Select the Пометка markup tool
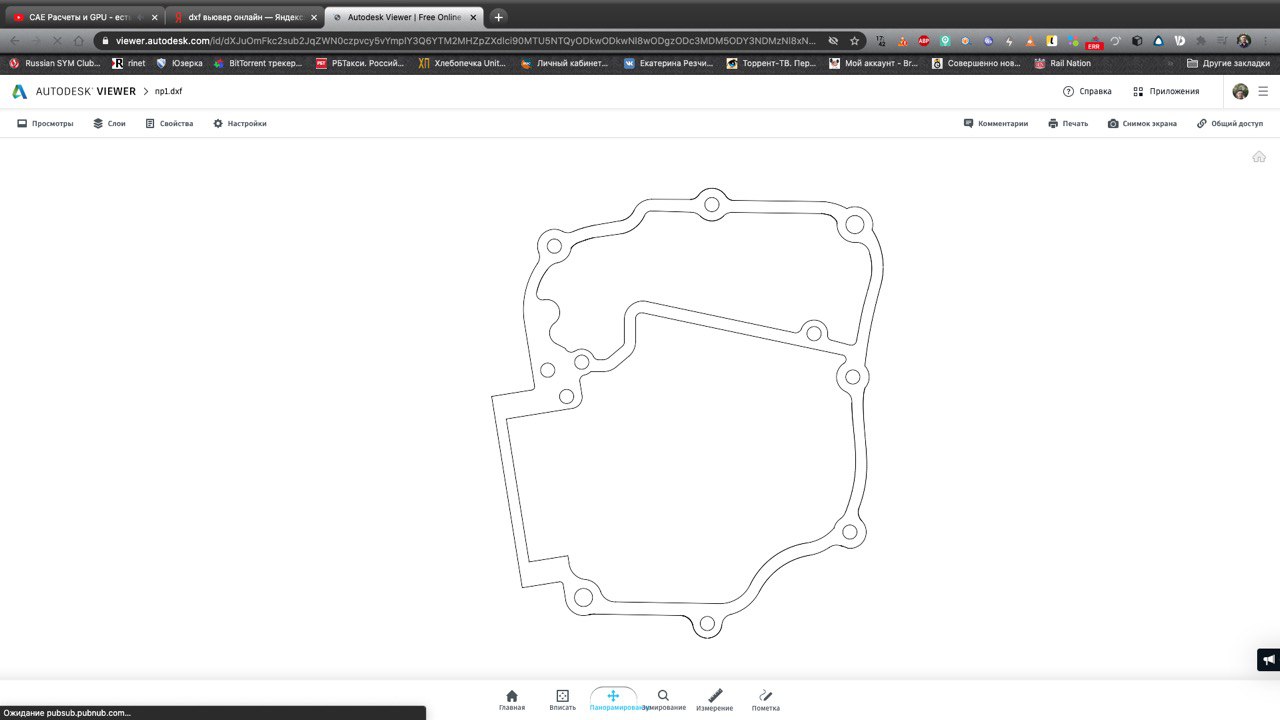 click(765, 700)
